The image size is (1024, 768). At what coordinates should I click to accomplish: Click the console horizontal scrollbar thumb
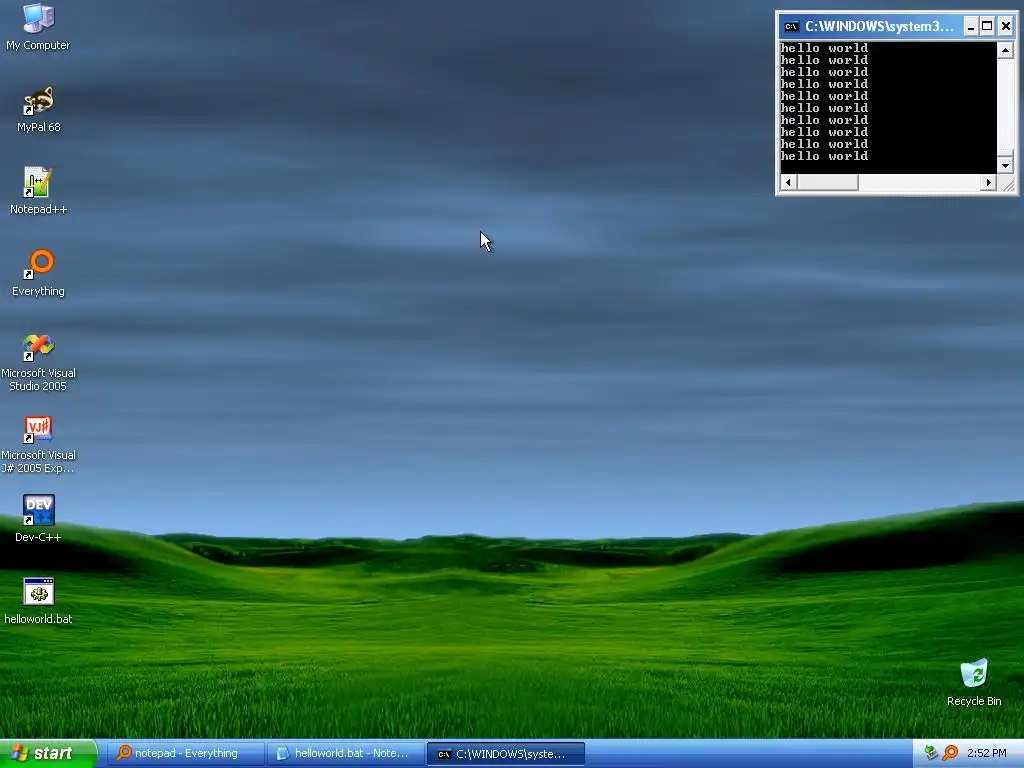(827, 182)
